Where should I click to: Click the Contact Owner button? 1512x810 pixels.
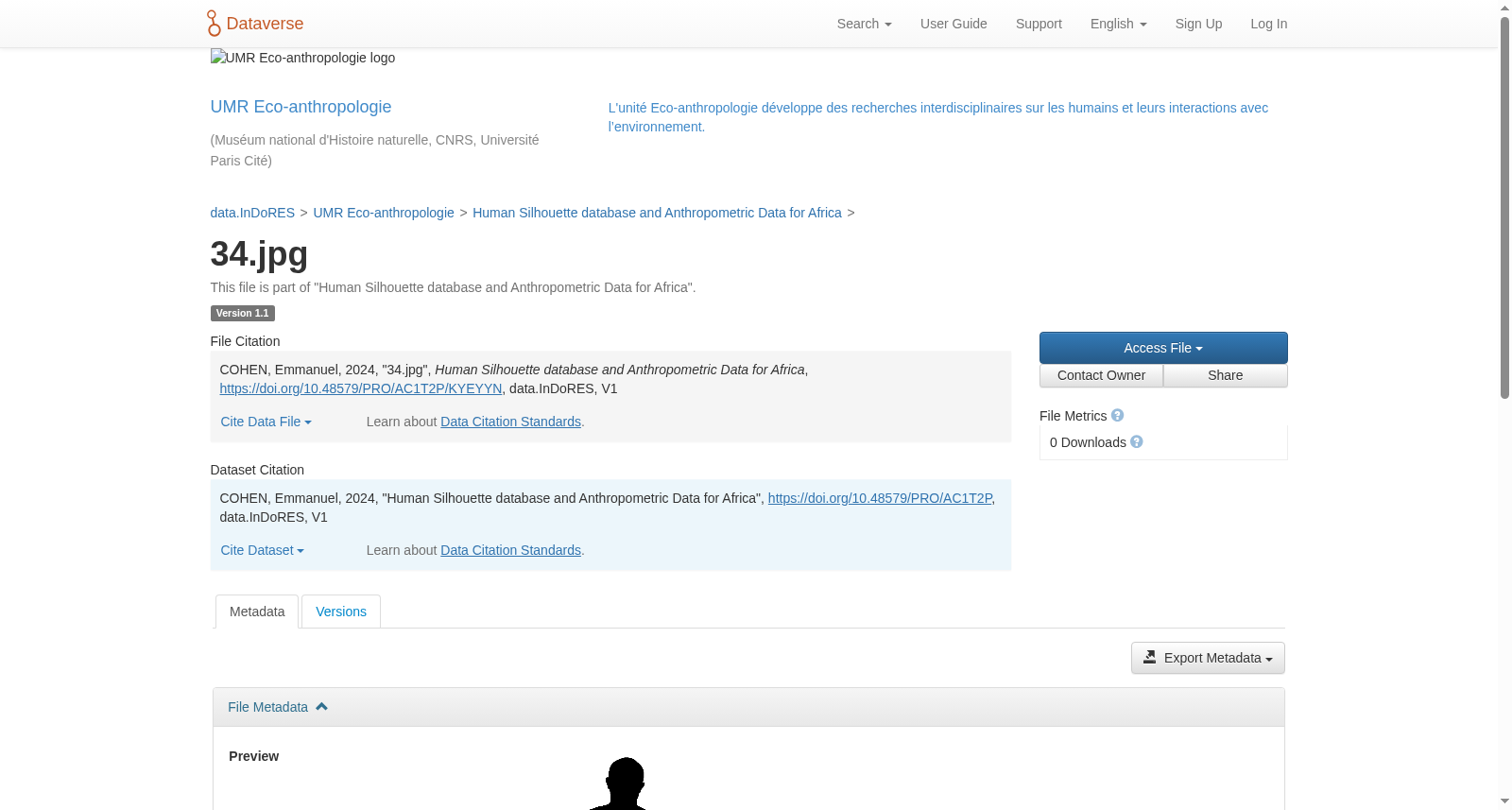point(1102,376)
